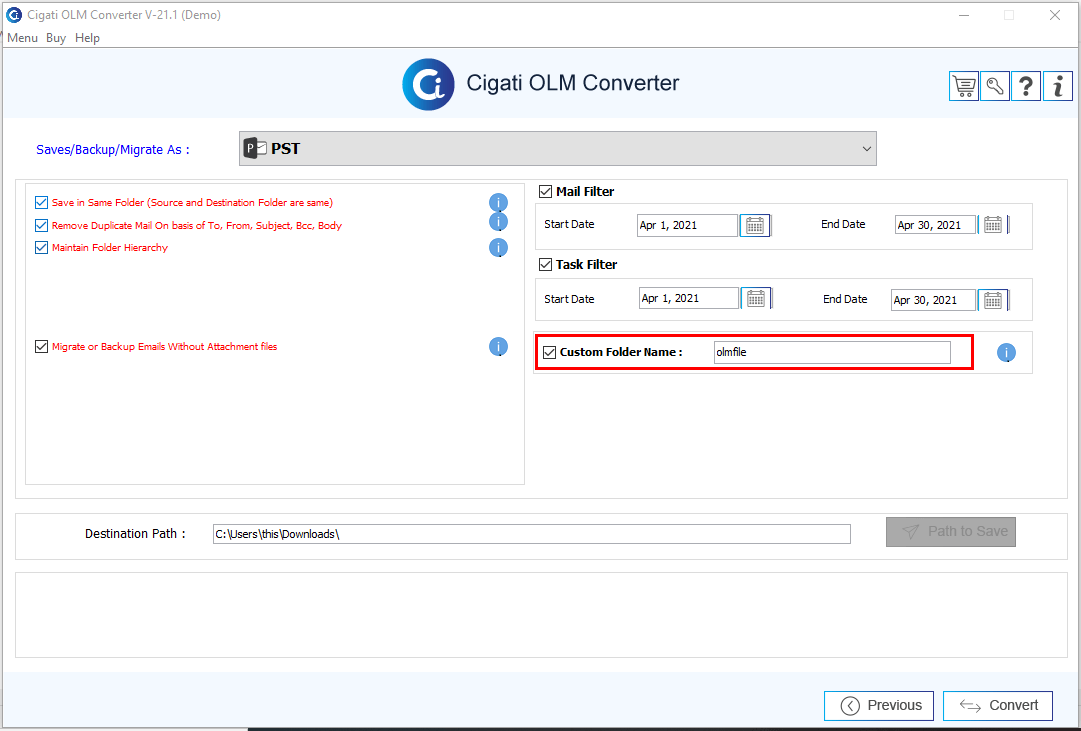Open Mail Filter End Date calendar picker
1081x731 pixels.
click(993, 225)
